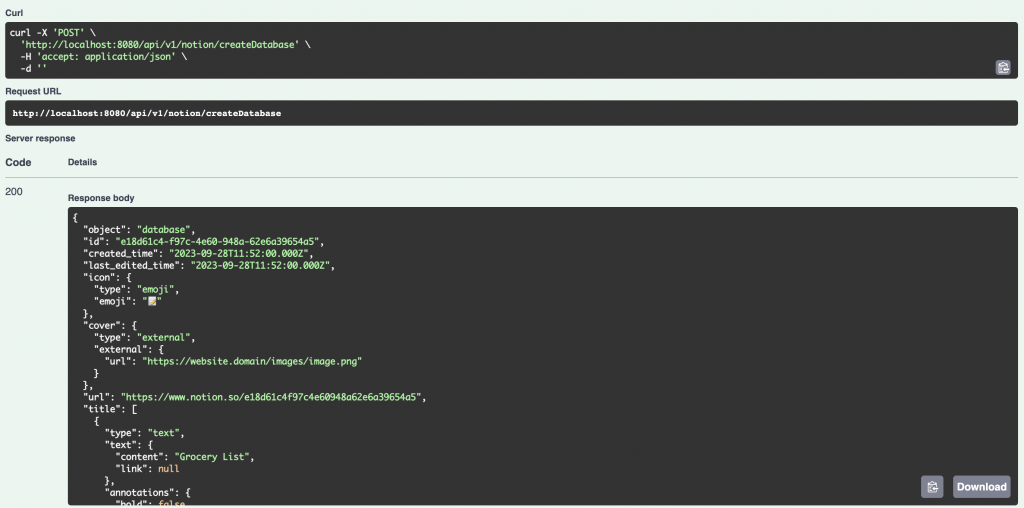
Task: Download the response body
Action: (981, 487)
